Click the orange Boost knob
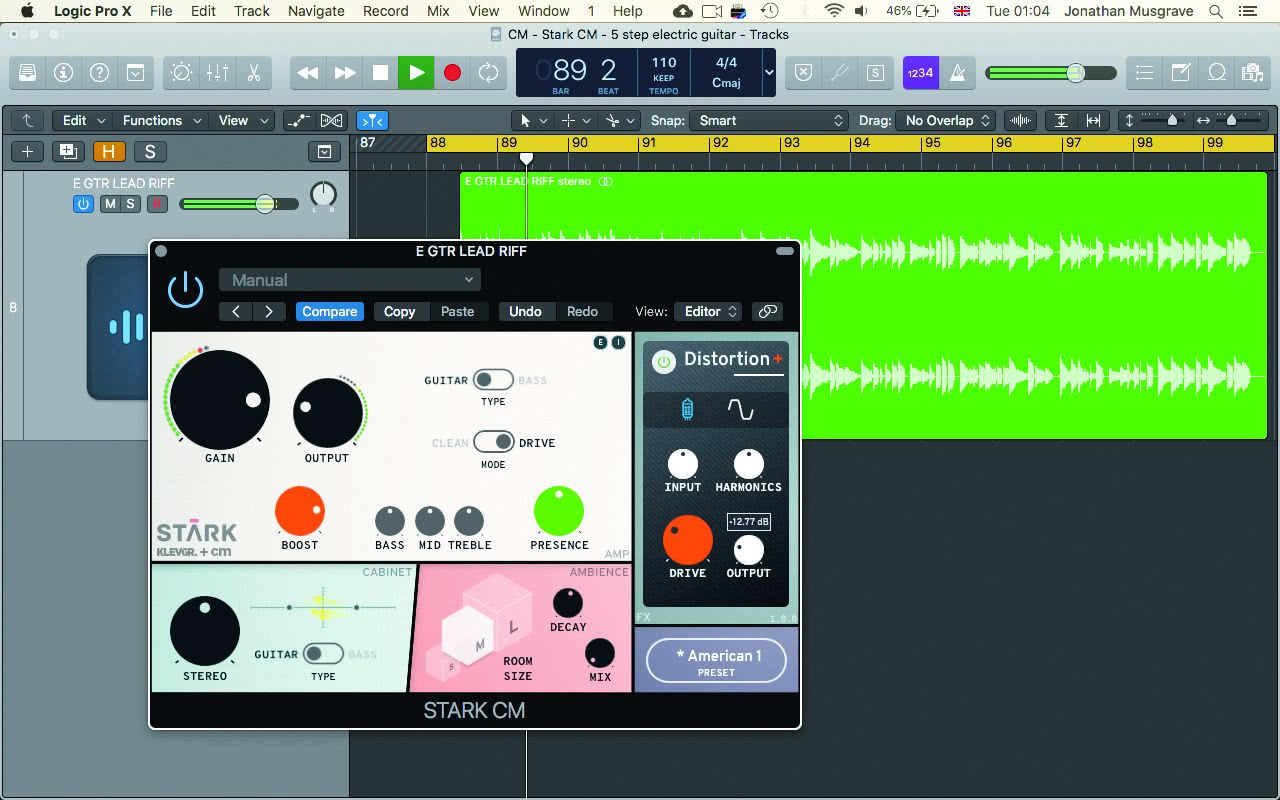1280x800 pixels. point(300,511)
